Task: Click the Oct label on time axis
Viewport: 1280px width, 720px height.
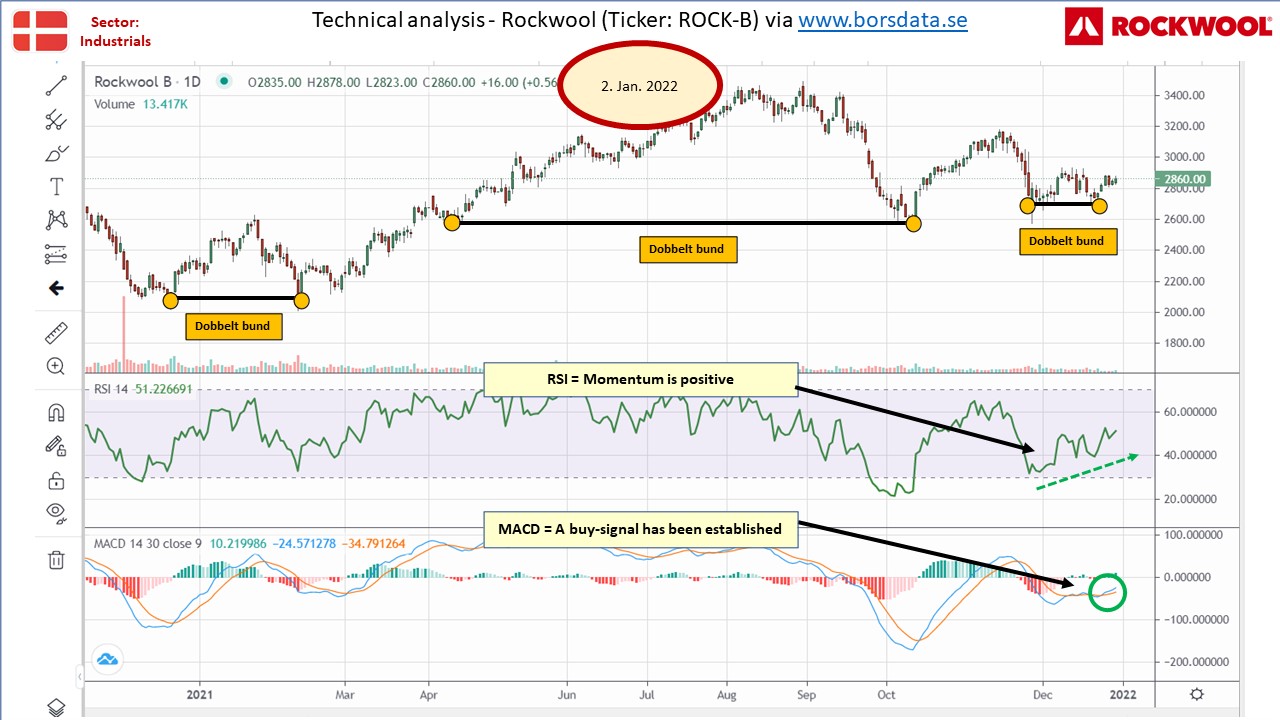Action: coord(886,693)
